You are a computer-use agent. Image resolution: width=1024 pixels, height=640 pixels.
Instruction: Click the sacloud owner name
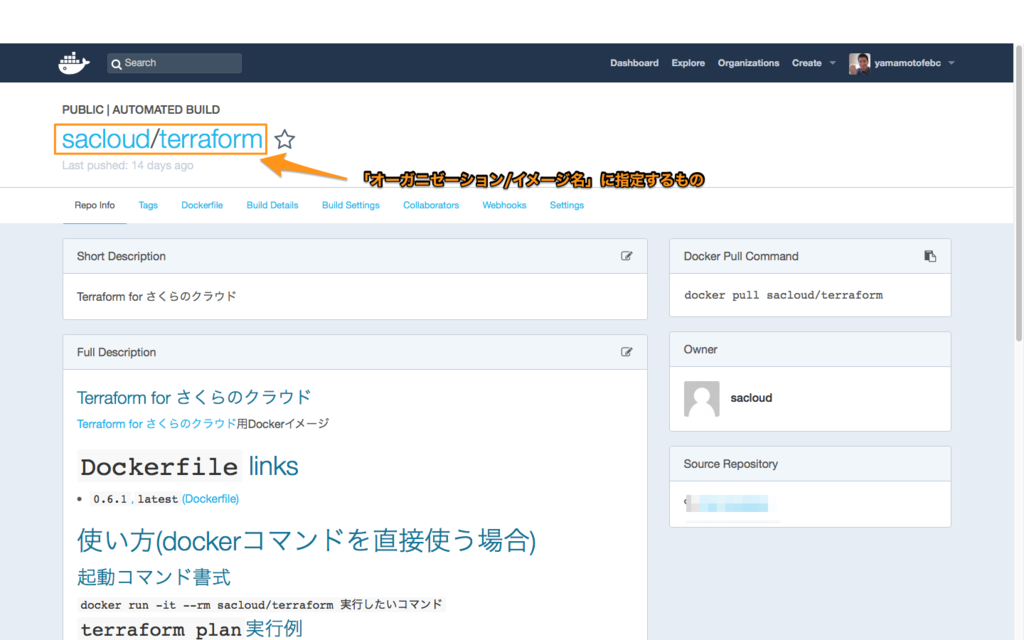[751, 398]
